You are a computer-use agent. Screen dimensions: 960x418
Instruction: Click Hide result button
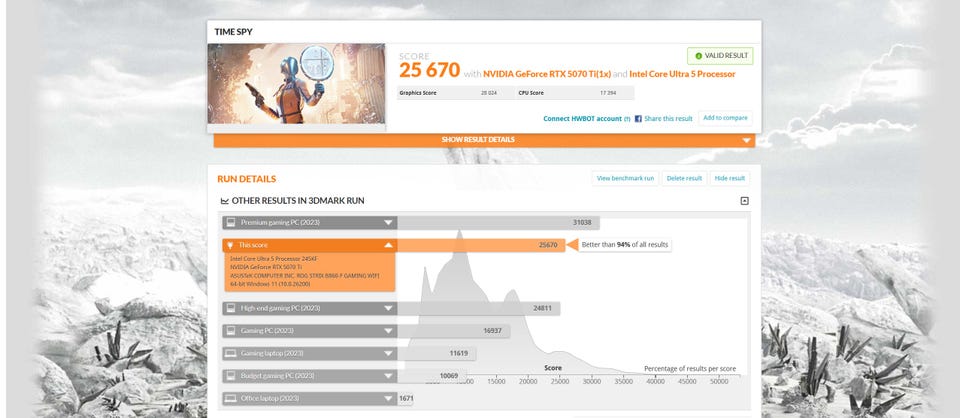tap(730, 179)
